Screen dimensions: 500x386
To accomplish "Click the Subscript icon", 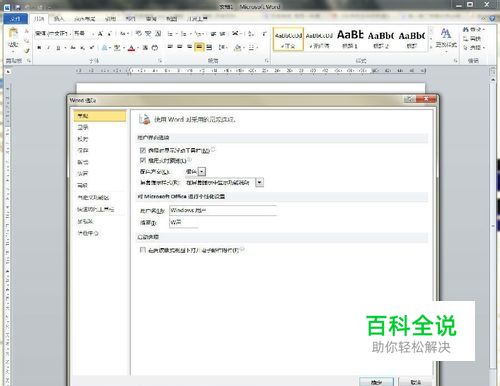I will (x=83, y=48).
